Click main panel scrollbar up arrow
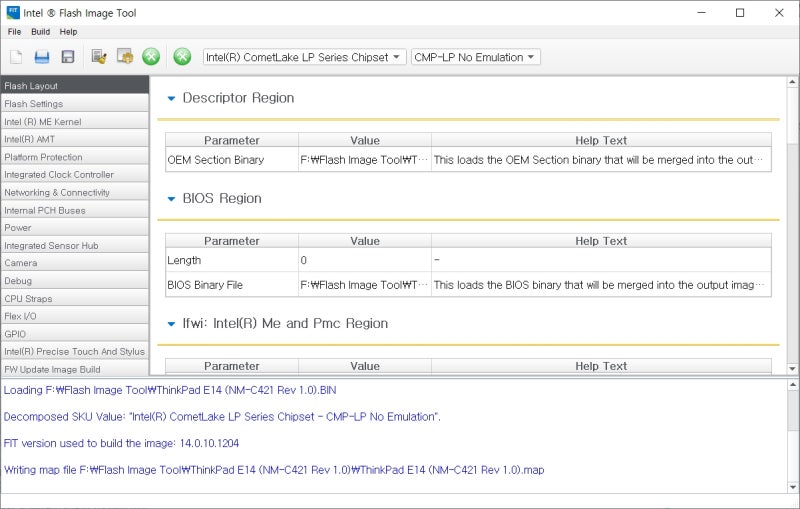The height and width of the screenshot is (509, 800). click(792, 82)
